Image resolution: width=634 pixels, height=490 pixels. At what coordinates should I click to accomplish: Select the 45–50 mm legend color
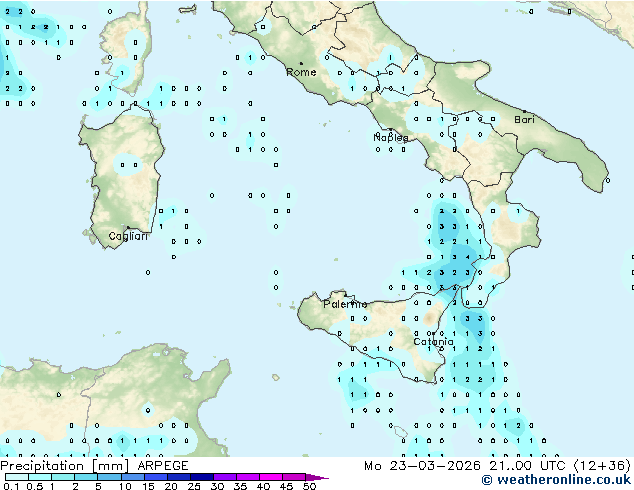click(x=294, y=477)
